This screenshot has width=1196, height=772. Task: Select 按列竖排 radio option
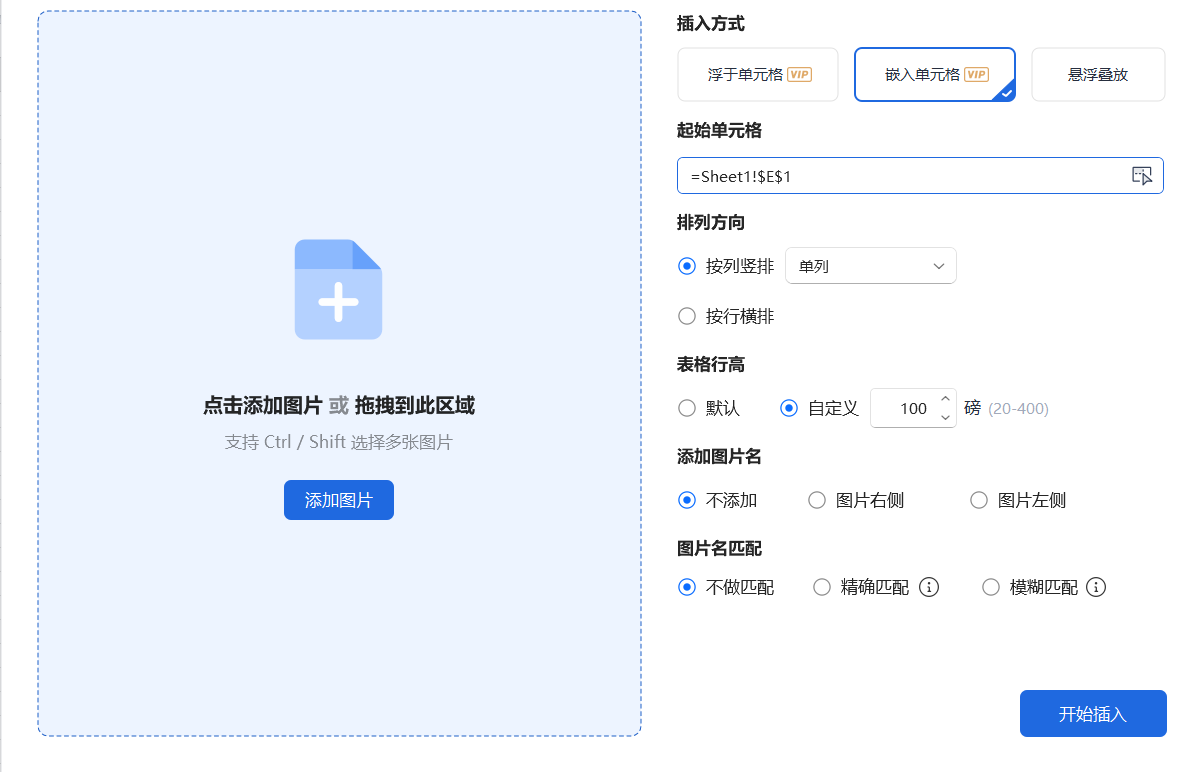687,266
